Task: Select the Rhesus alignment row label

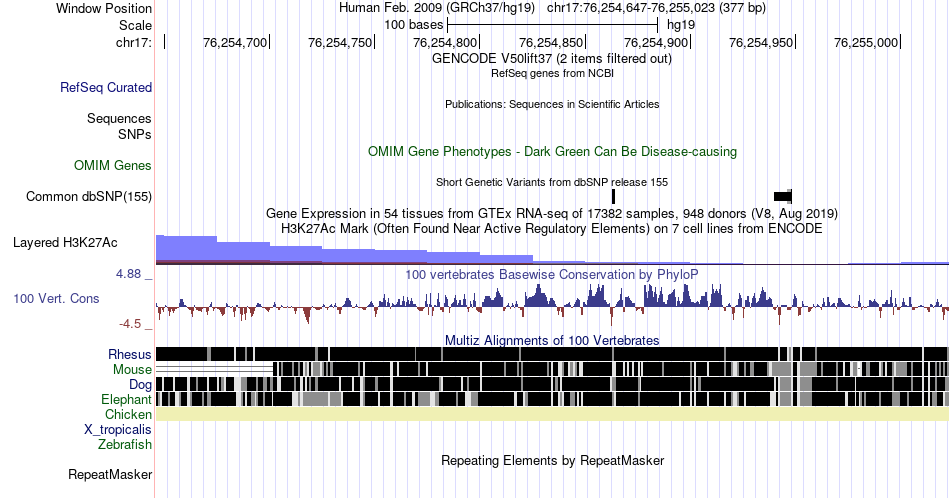Action: point(130,354)
